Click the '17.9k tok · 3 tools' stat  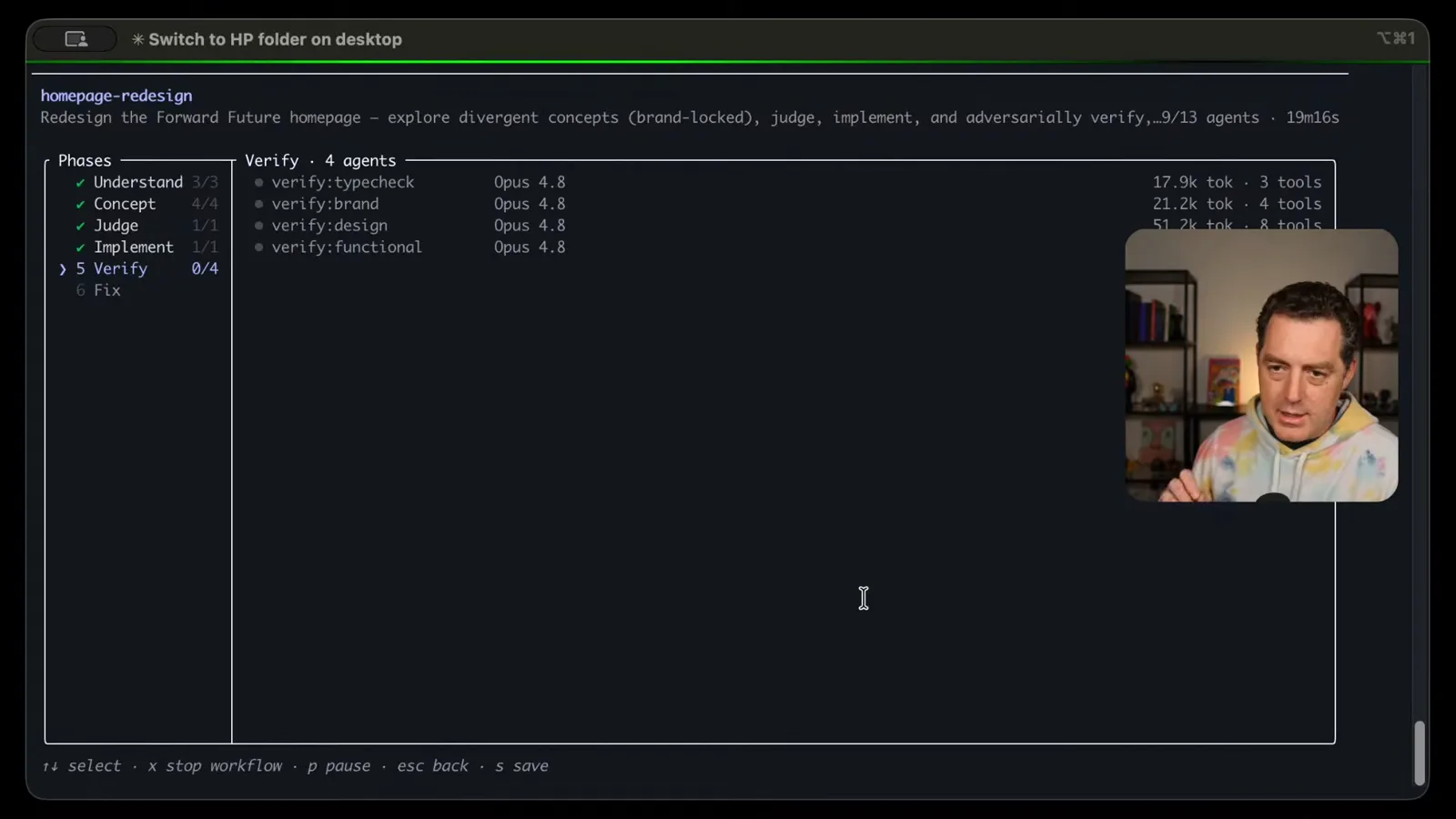coord(1237,182)
